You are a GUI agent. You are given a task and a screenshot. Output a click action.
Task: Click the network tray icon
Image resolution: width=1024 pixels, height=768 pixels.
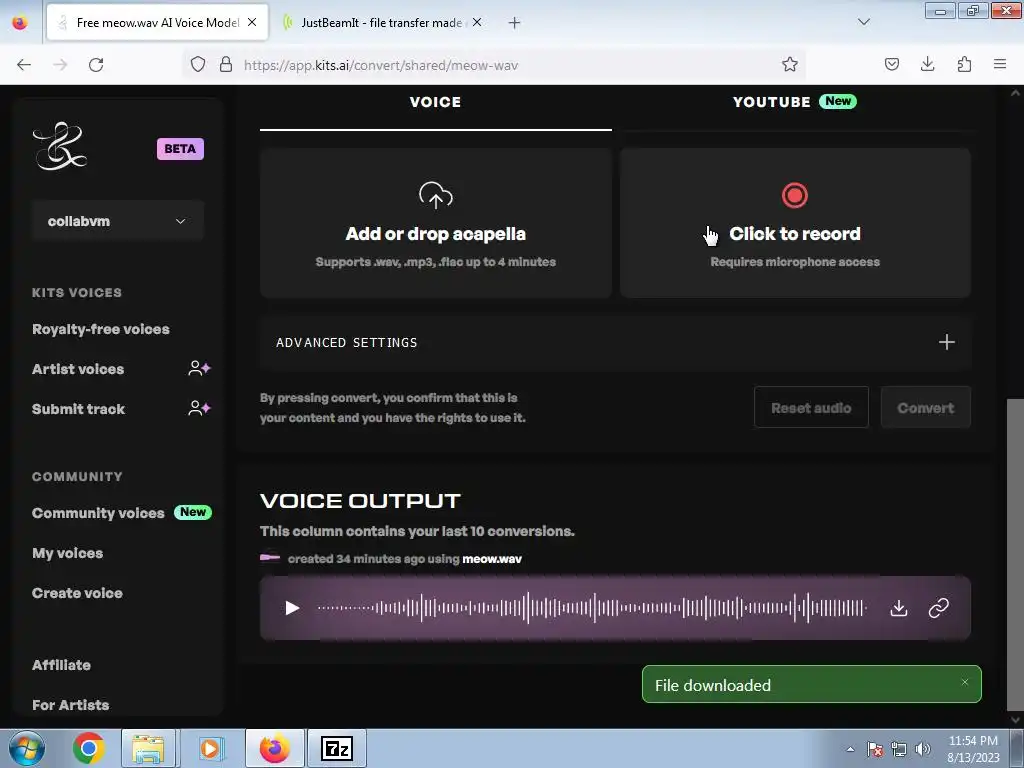pyautogui.click(x=899, y=749)
